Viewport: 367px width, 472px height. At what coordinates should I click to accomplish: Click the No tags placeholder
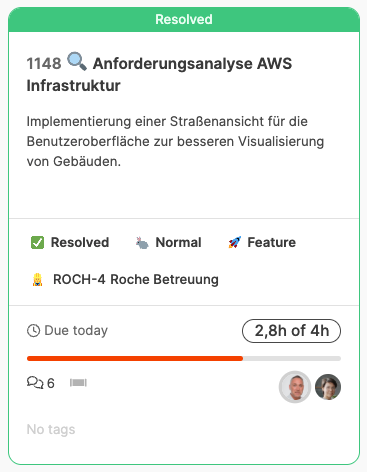(51, 429)
